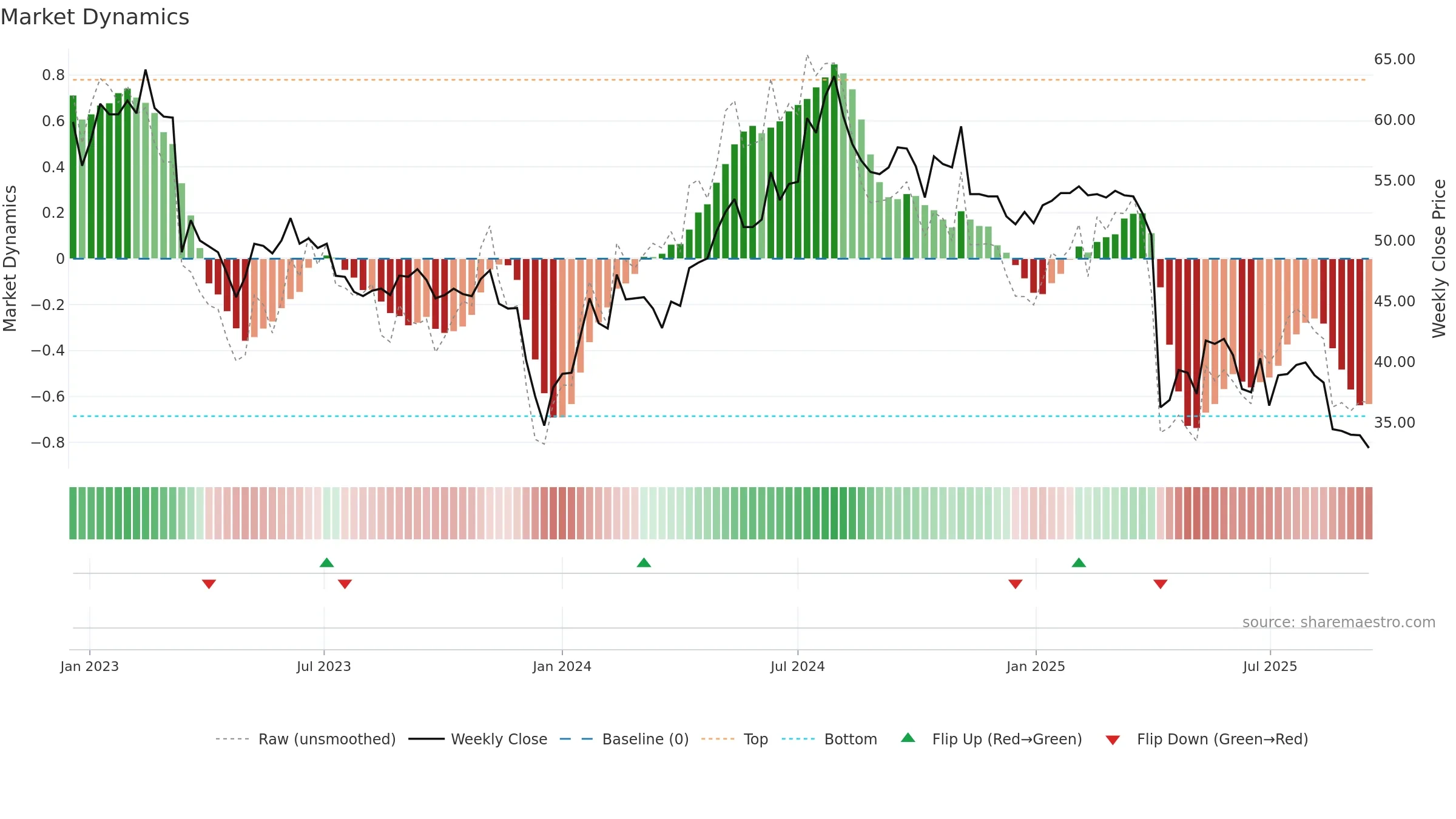Click the last salmon bar at the chart's right end
The image size is (1456, 819).
tap(1369, 331)
